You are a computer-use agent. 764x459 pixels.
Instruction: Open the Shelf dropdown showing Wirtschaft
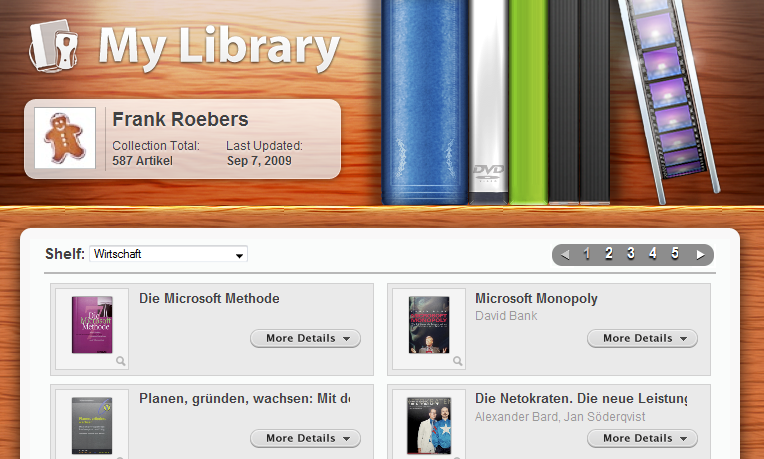coord(168,254)
